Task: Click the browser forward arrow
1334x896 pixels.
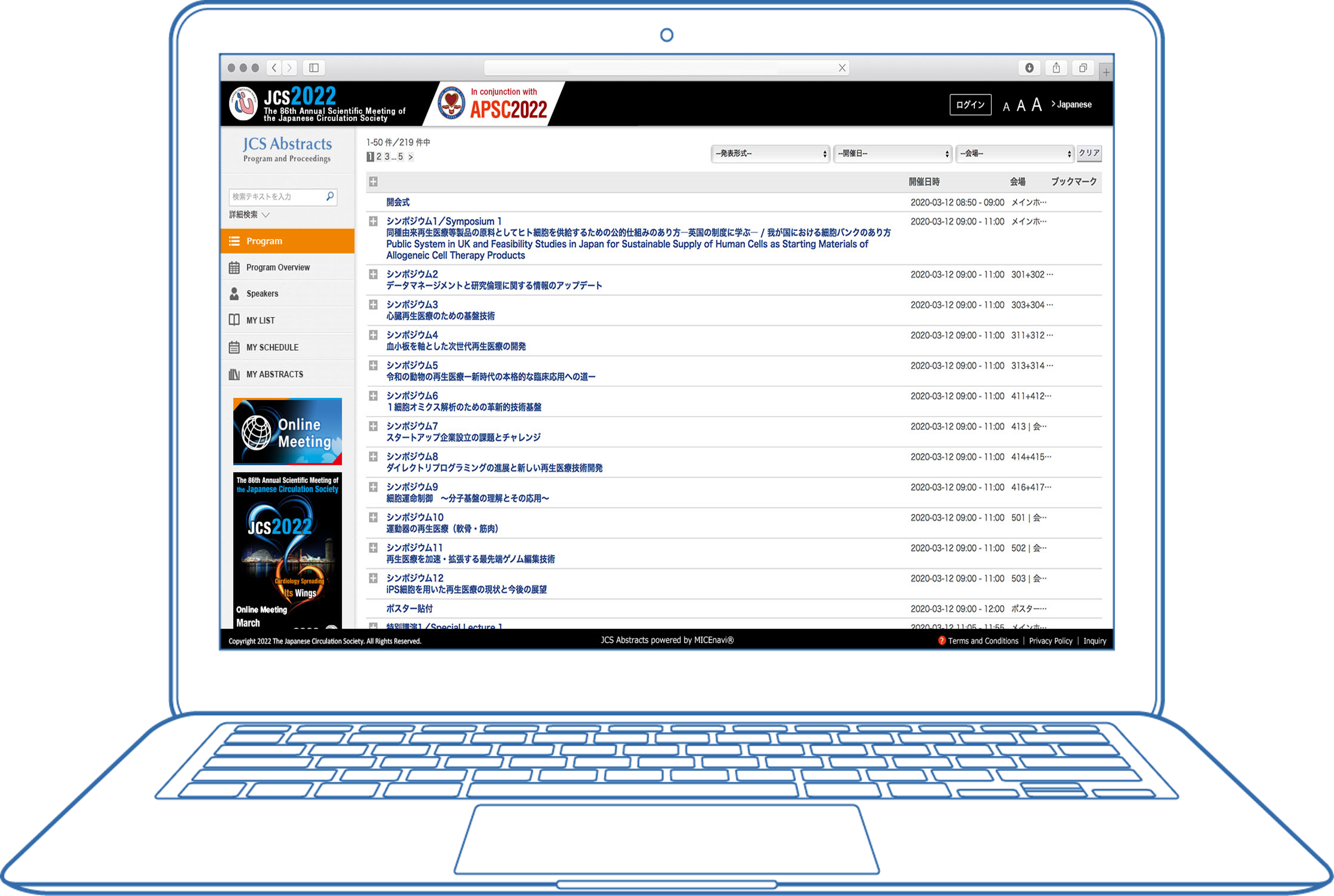Action: [x=289, y=68]
